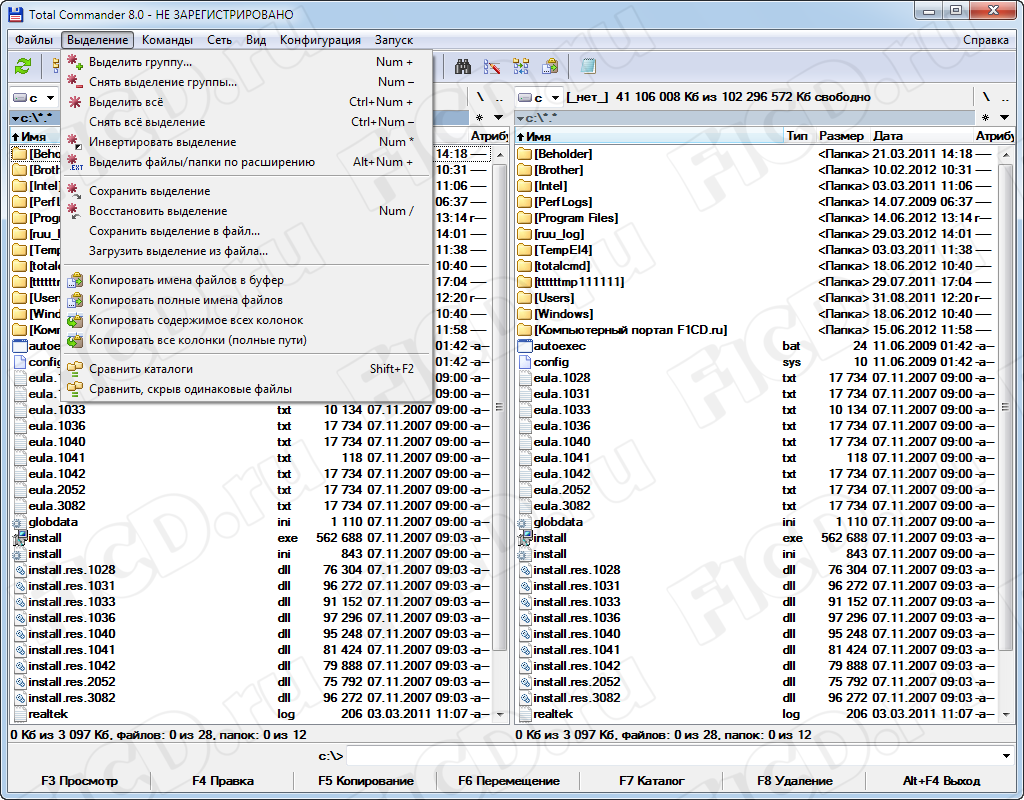Click the copy names to clipboard toolbar icon
The image size is (1024, 800).
pyautogui.click(x=550, y=66)
